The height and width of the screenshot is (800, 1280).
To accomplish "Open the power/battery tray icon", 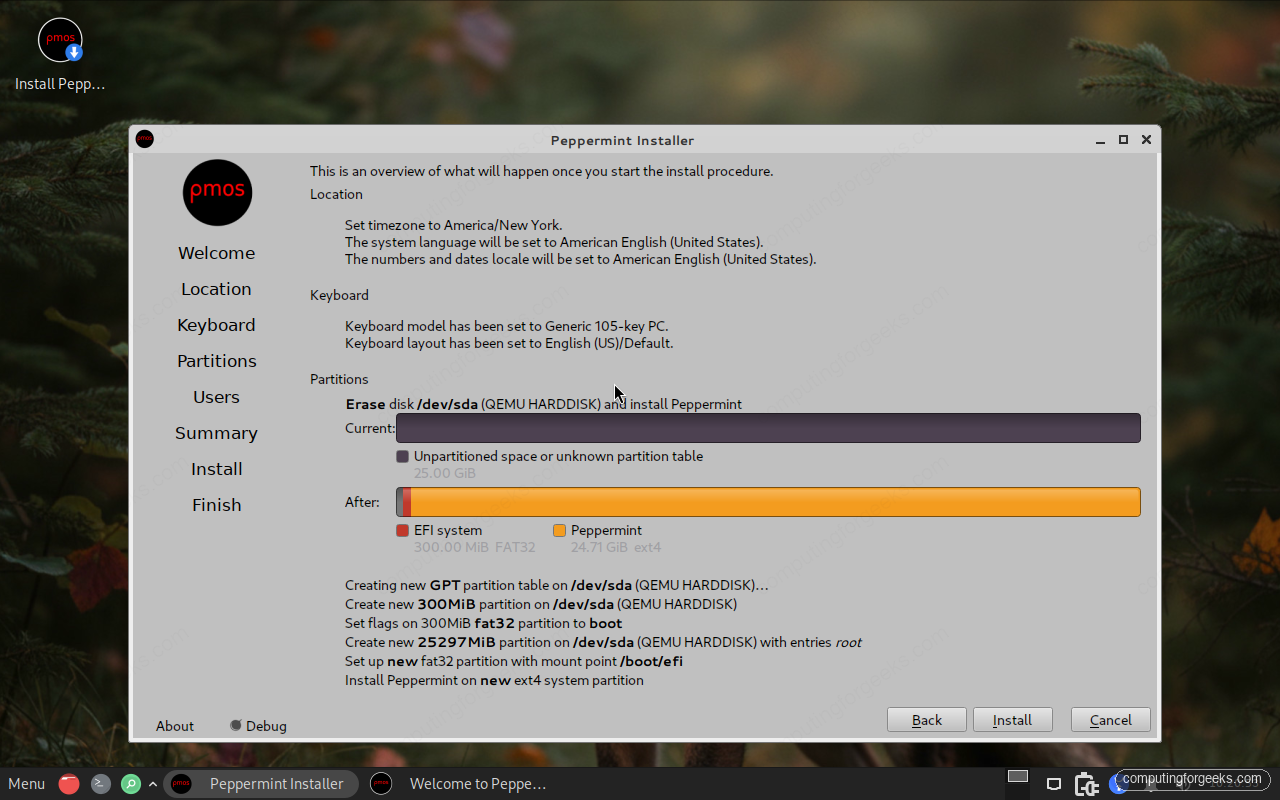I will 1087,784.
